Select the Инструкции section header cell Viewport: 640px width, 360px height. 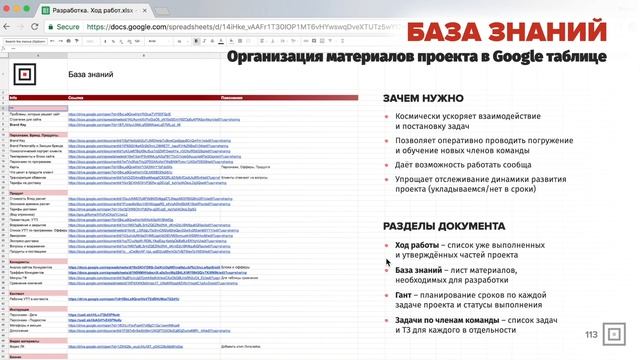point(38,309)
